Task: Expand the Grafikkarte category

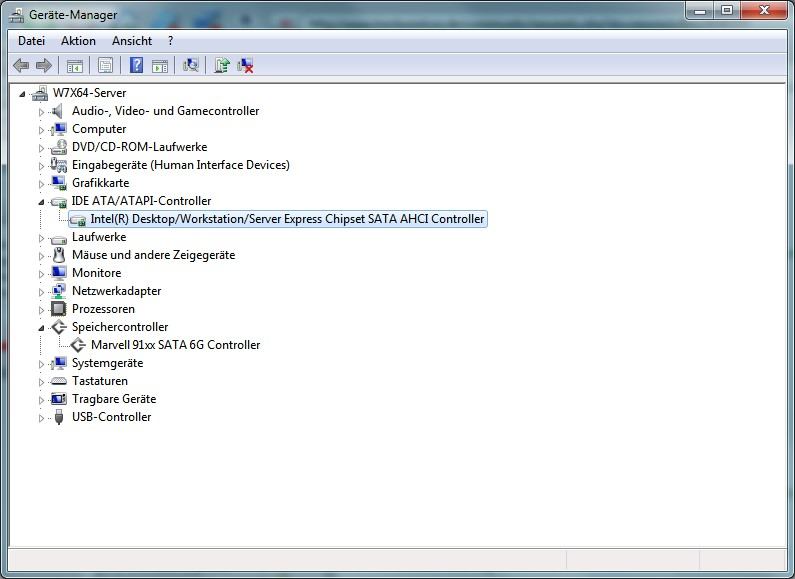Action: [x=41, y=184]
